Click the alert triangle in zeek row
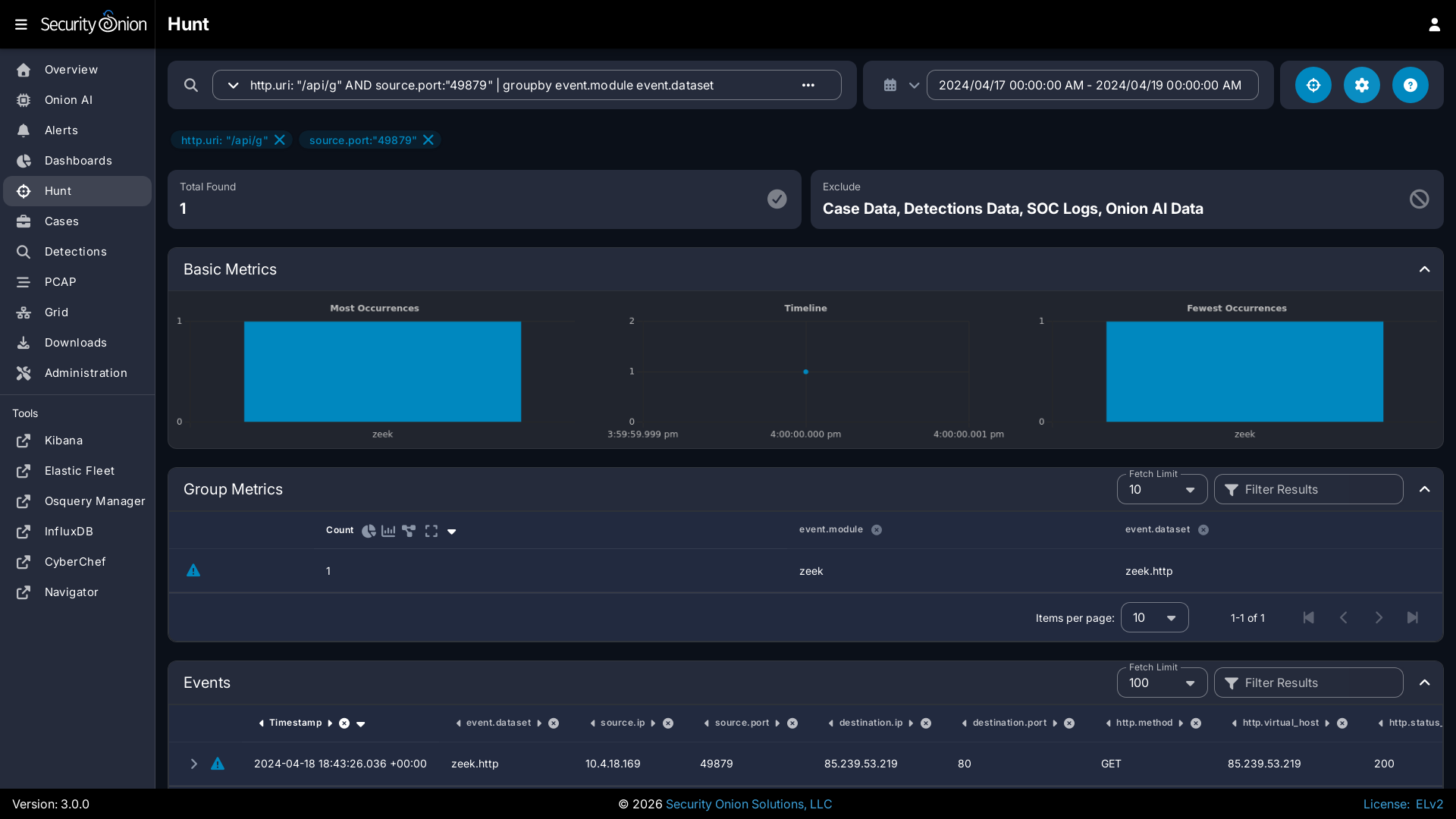1456x819 pixels. [x=193, y=570]
